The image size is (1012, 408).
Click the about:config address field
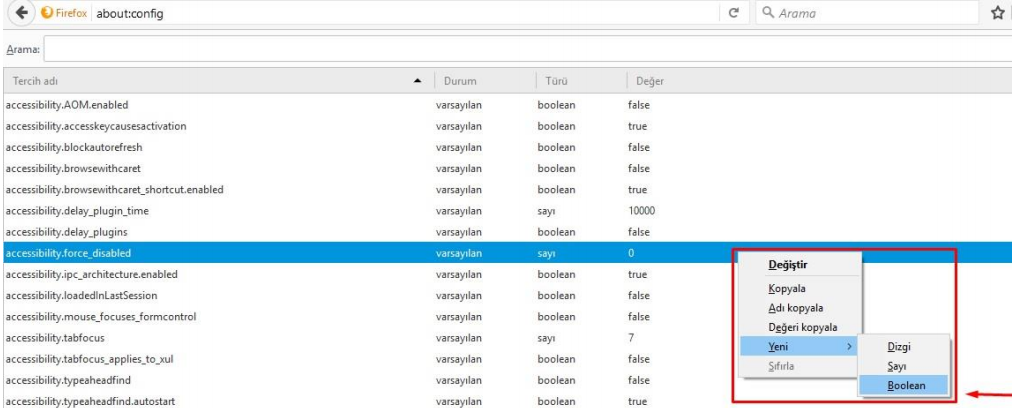[405, 13]
